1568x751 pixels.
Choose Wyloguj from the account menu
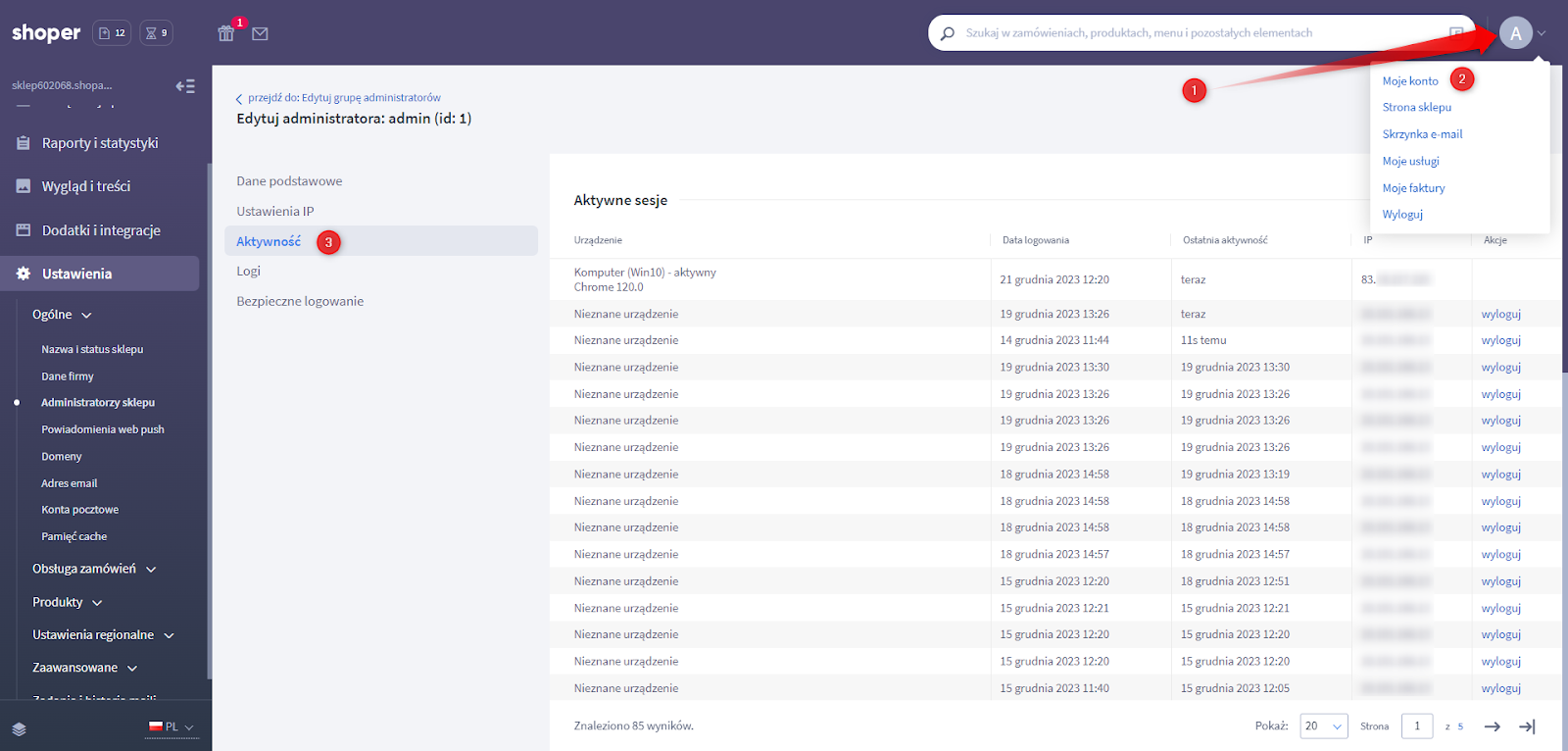click(1402, 215)
